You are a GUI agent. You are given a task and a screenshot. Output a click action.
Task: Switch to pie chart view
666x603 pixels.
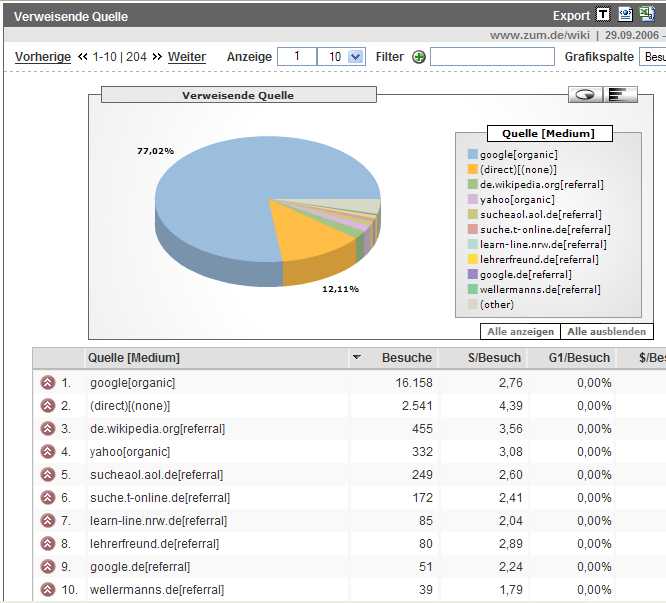[x=585, y=94]
